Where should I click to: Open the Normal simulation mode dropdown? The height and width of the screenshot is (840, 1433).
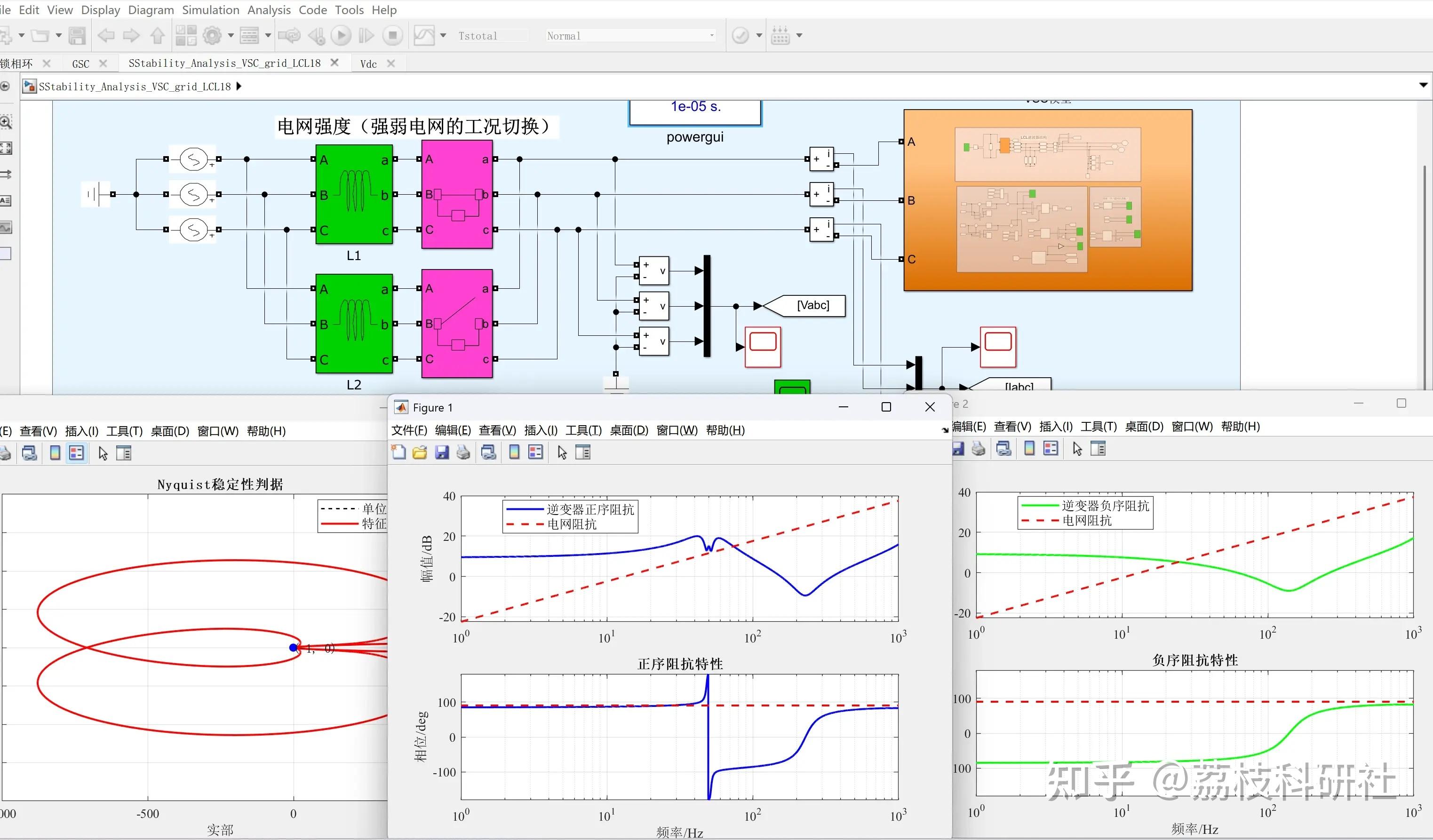630,36
